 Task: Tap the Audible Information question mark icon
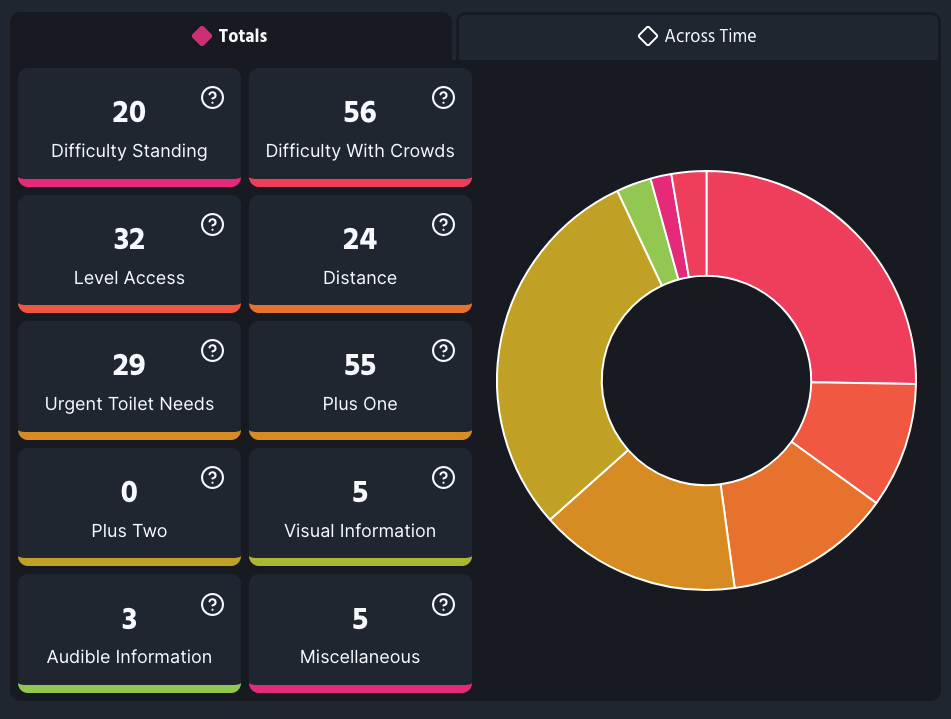pyautogui.click(x=212, y=604)
